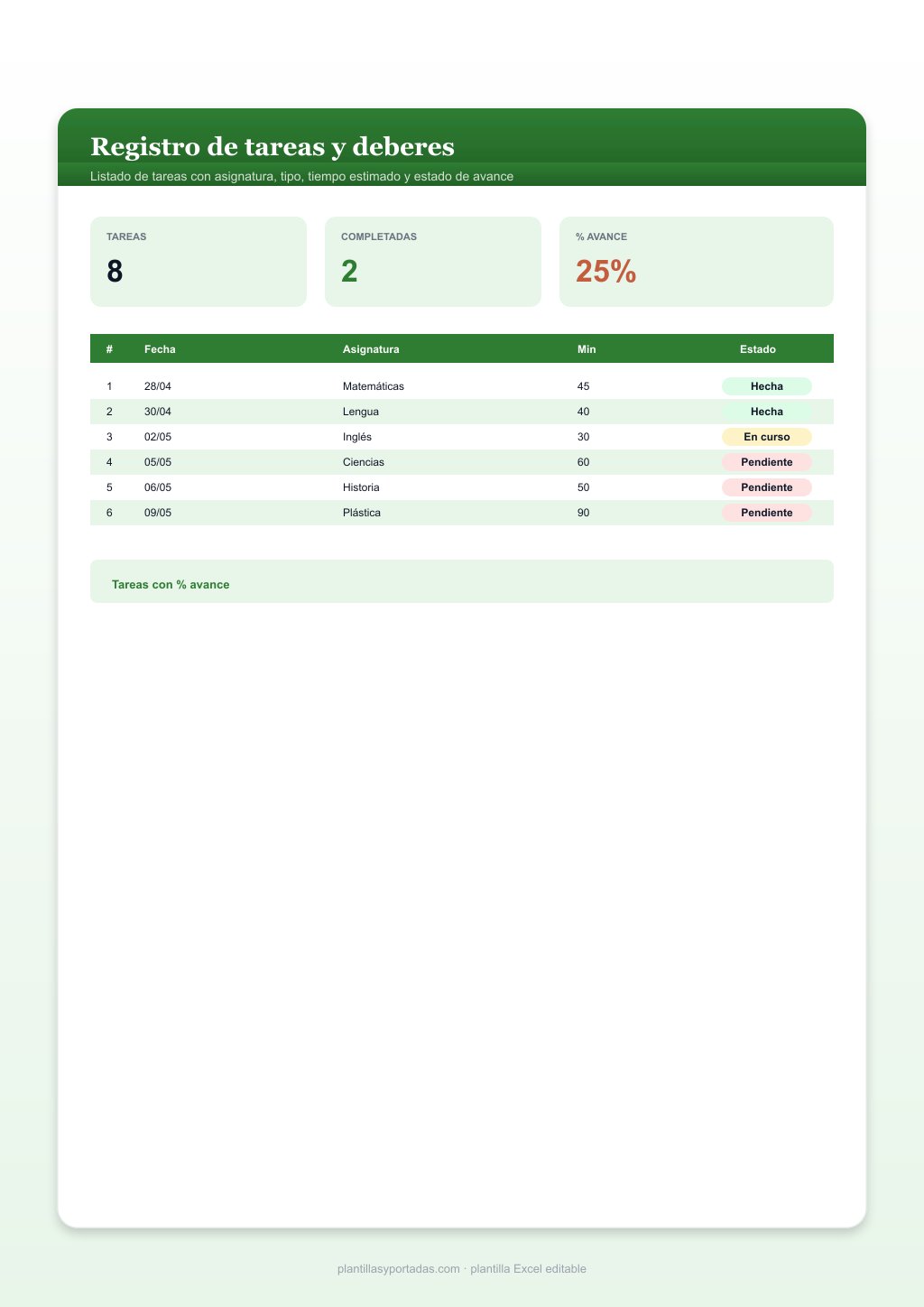Screen dimensions: 924x1307
Task: Click row number 3 in the Inglés row
Action: click(109, 437)
